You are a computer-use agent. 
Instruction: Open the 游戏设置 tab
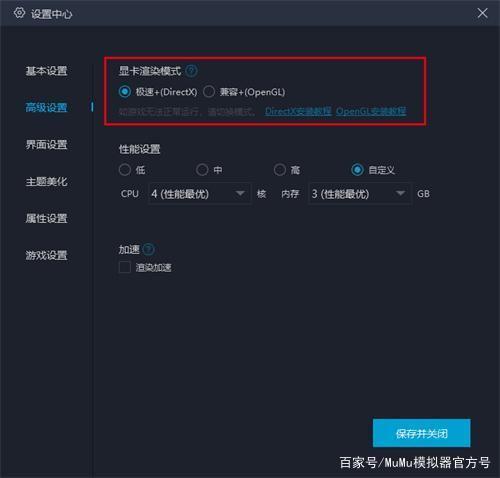pyautogui.click(x=46, y=255)
